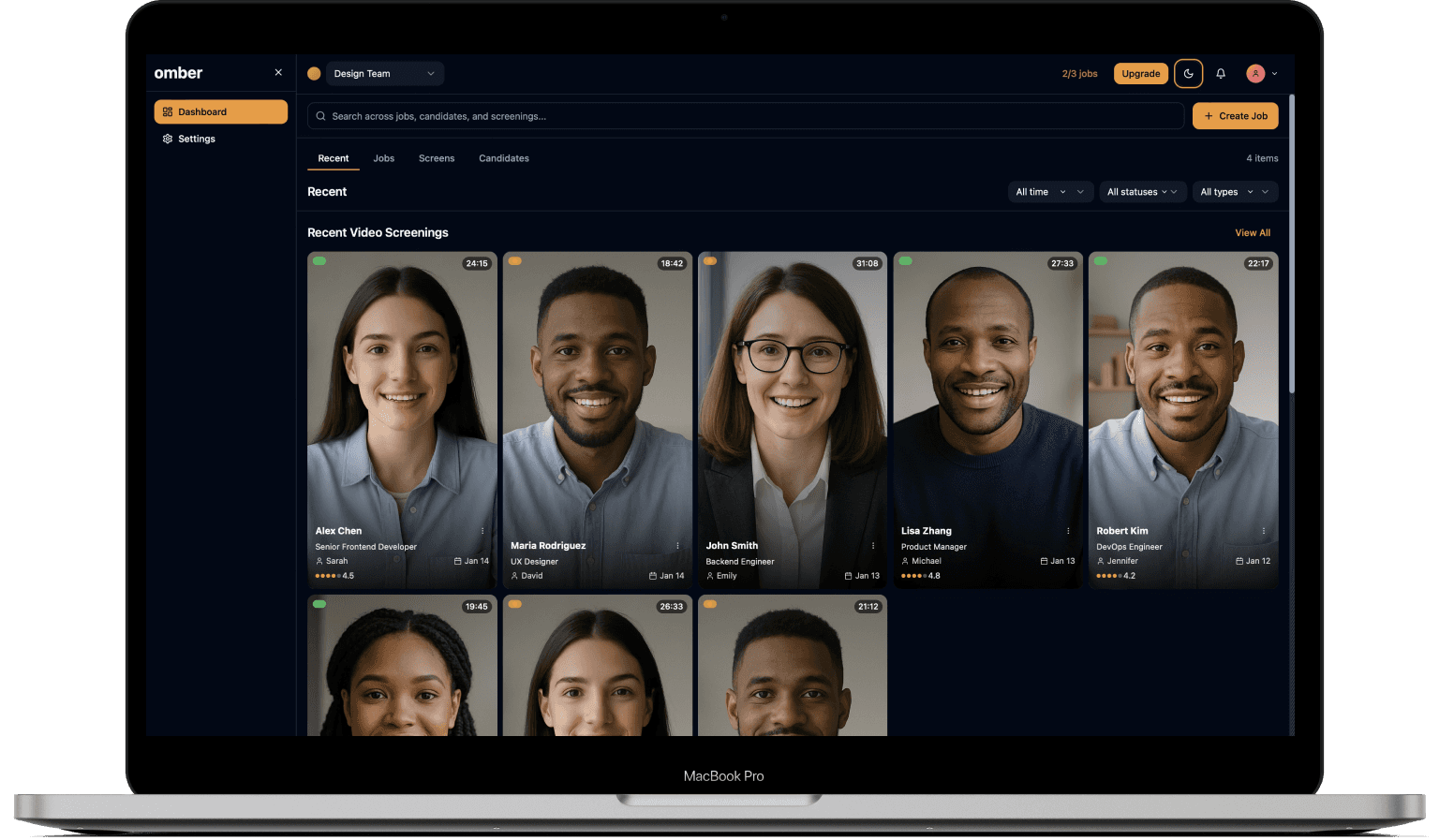
Task: Open the screening thumbnail with duration 21:12
Action: coord(793,665)
